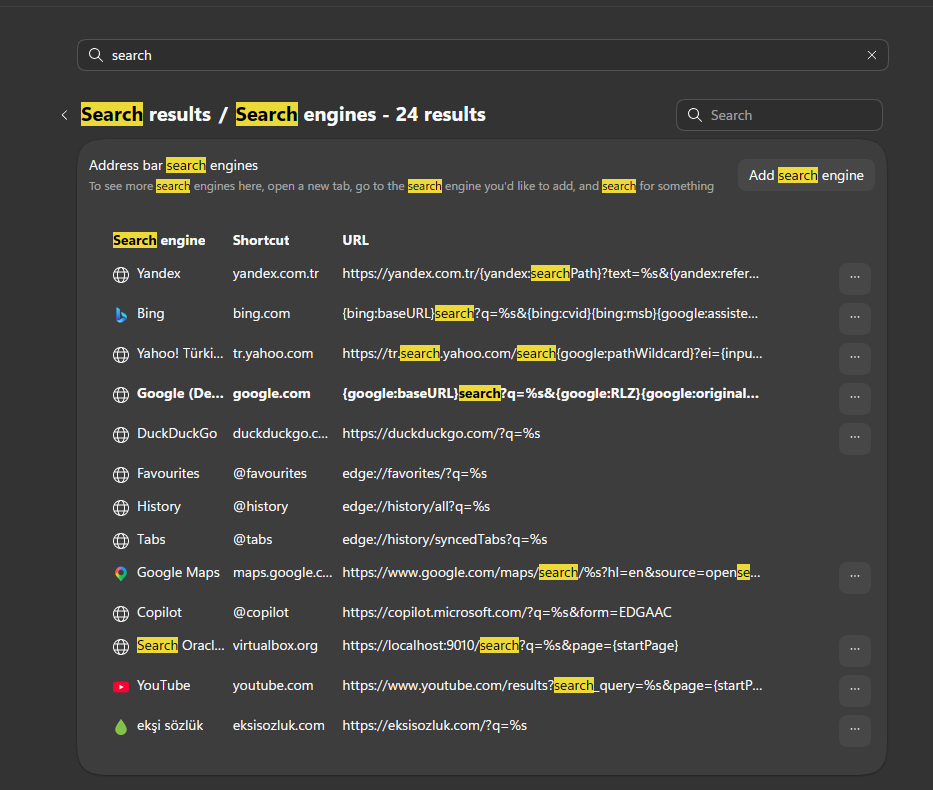Click the ekşi sözlük green drop icon
Screen dimensions: 933x790
121,726
